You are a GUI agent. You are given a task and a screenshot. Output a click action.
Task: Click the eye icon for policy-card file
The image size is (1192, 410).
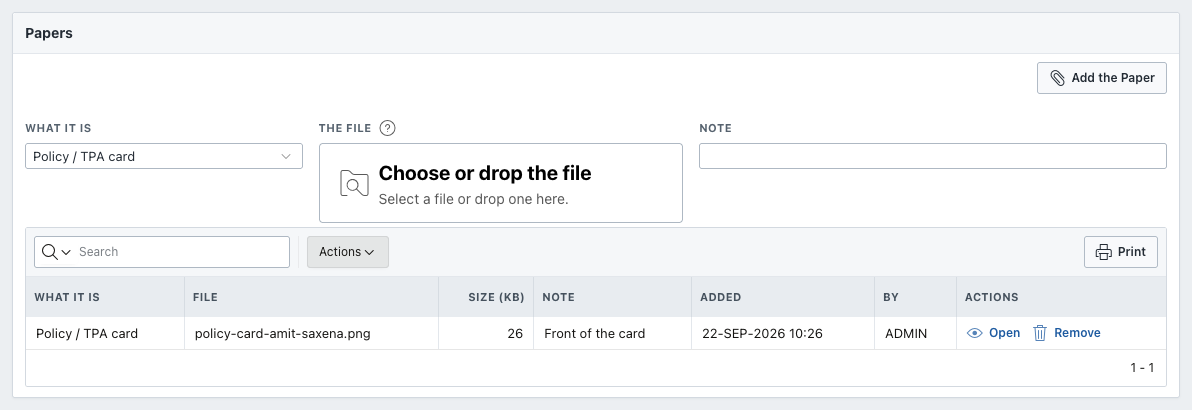tap(974, 333)
